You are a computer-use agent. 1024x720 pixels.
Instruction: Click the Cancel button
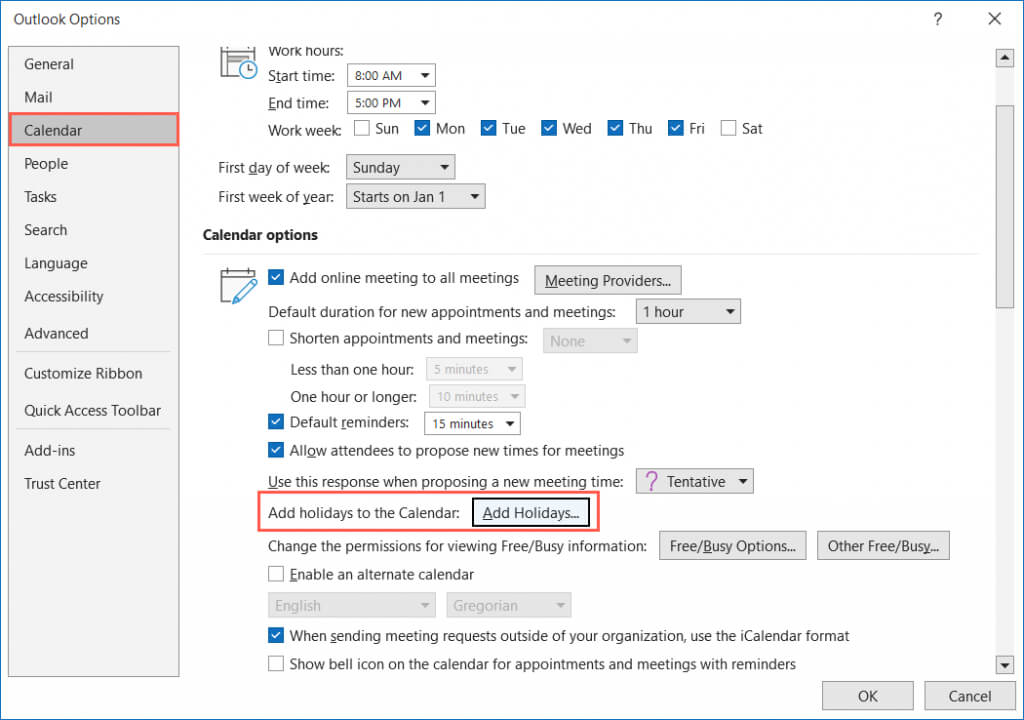969,696
